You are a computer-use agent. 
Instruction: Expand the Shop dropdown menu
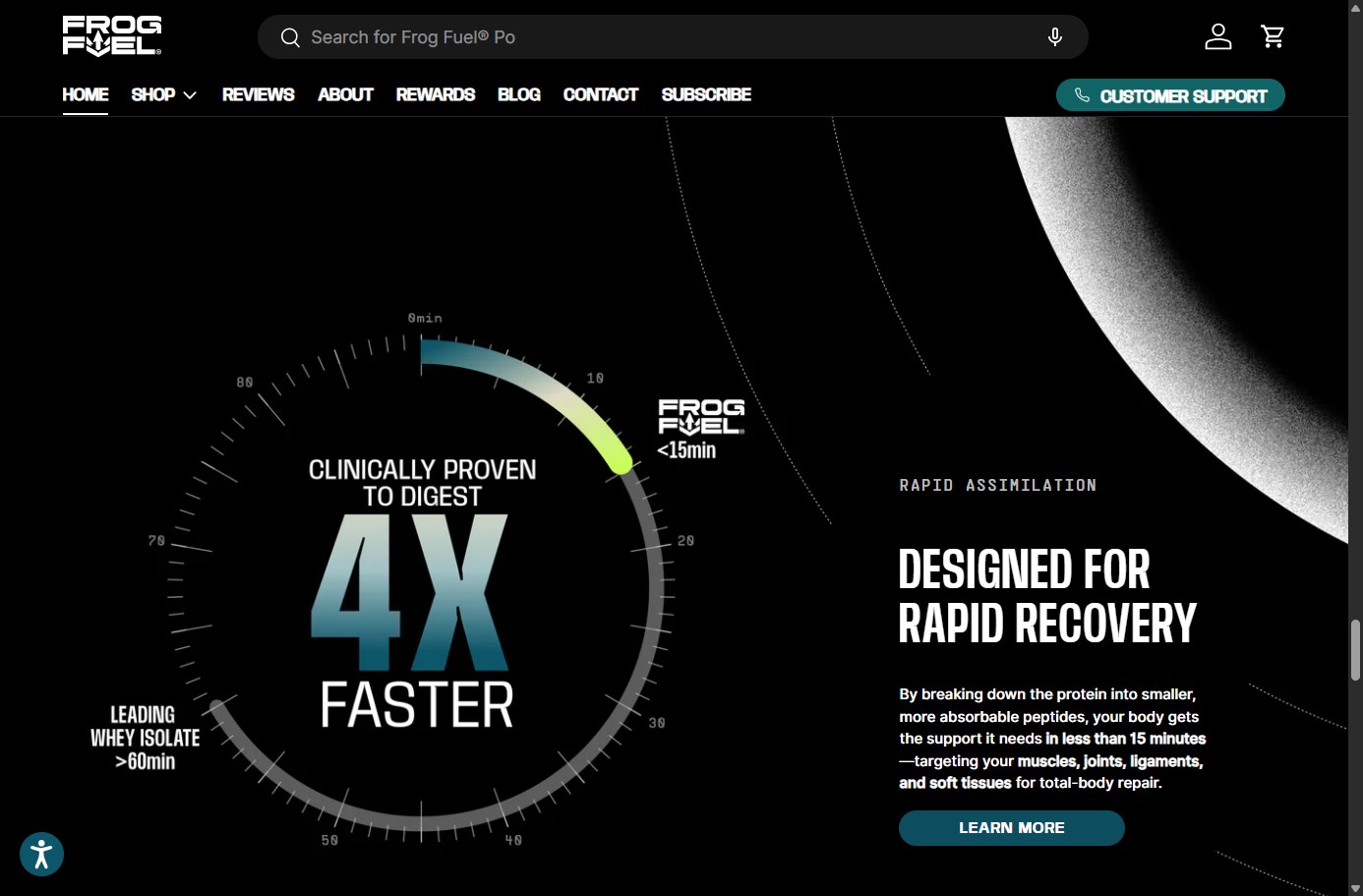tap(163, 95)
